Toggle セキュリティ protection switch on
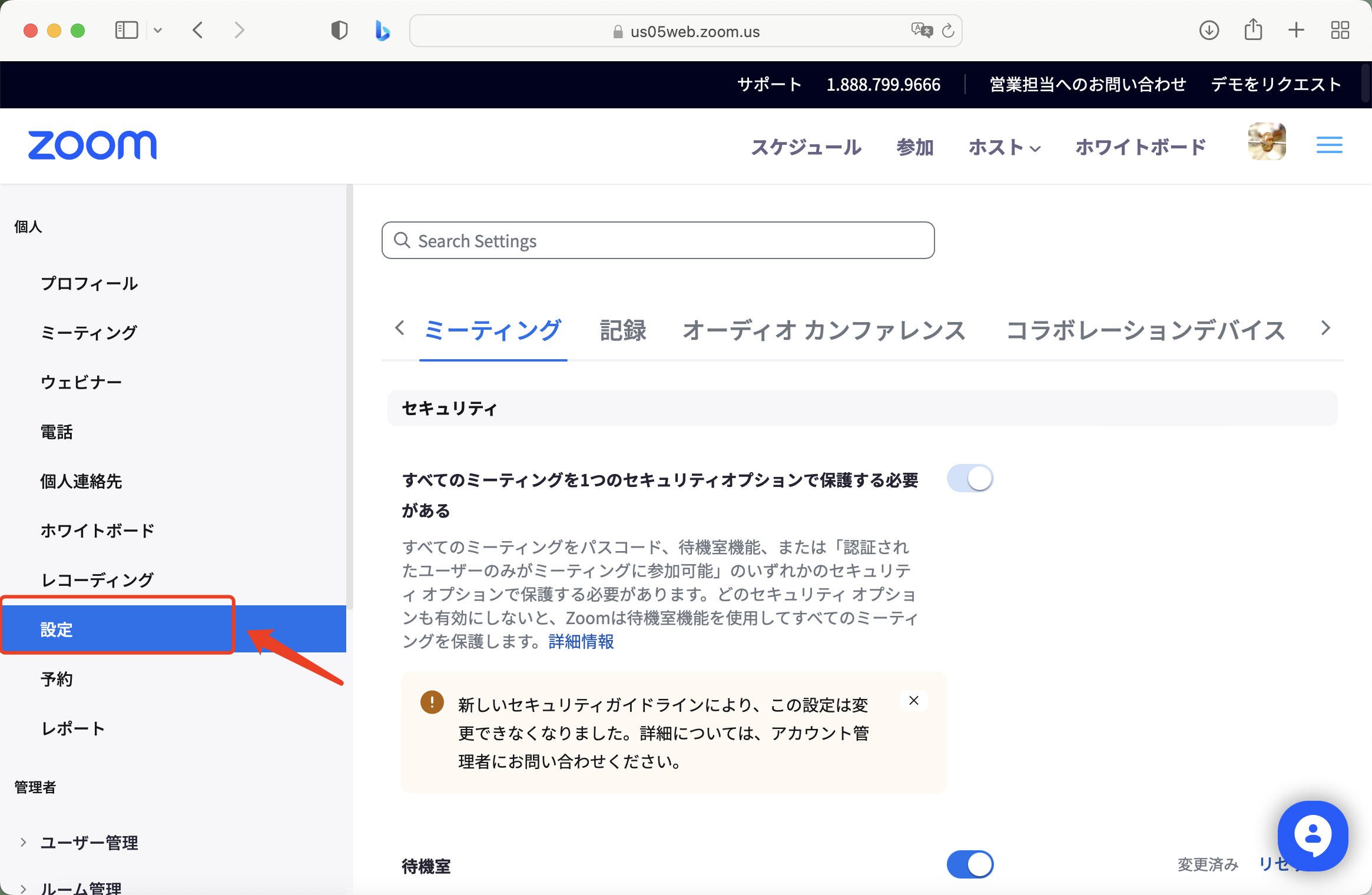 (969, 478)
